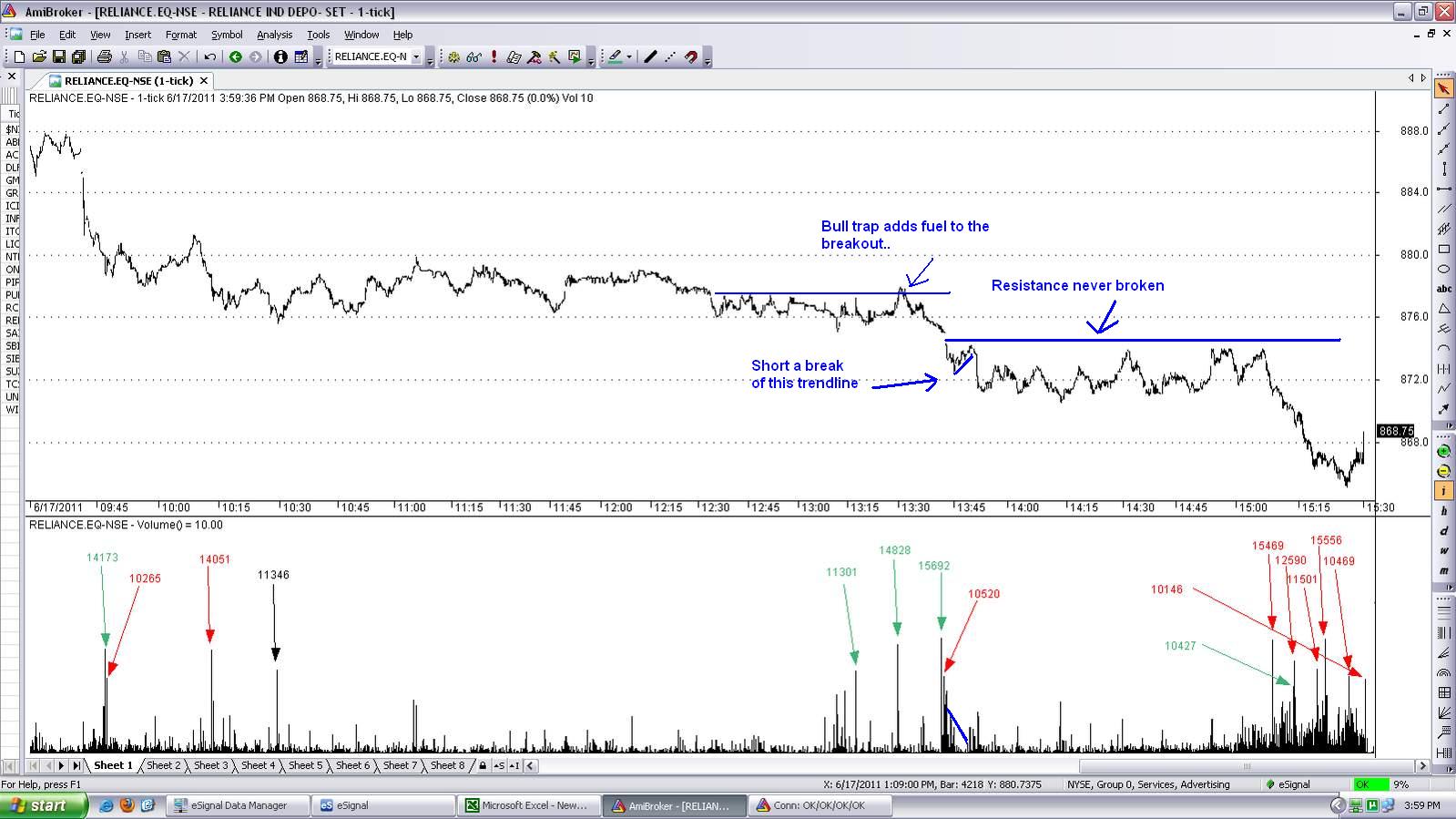Open the pencil line color dropdown arrow
This screenshot has width=1456, height=819.
[628, 56]
